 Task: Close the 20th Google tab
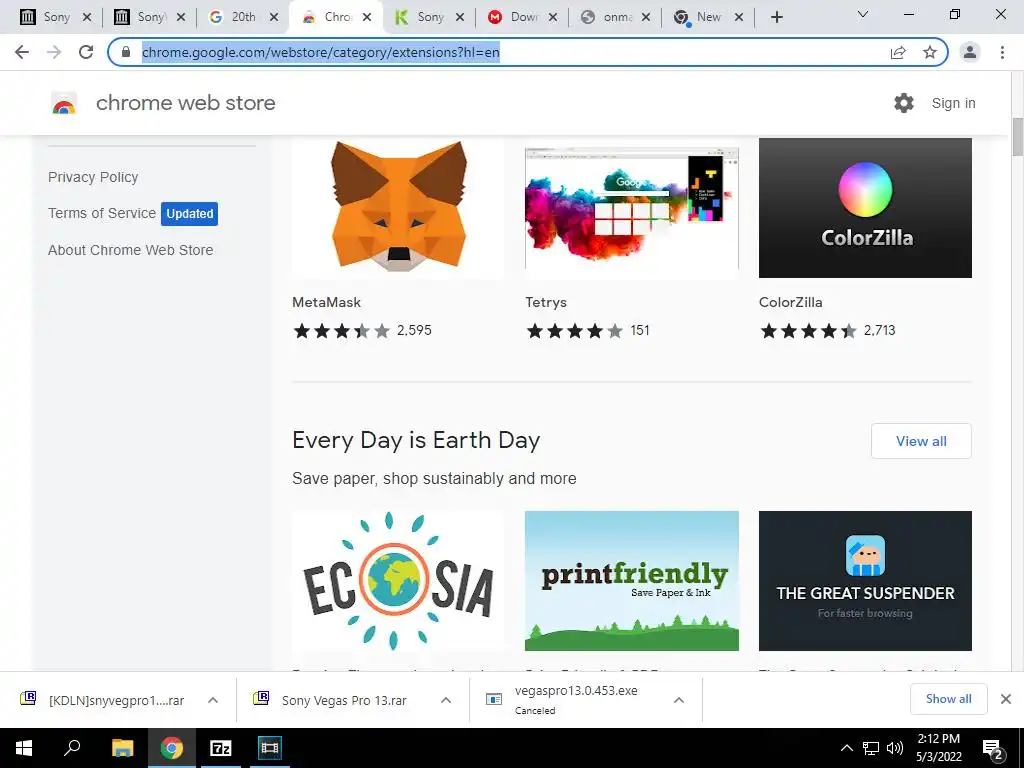[275, 18]
